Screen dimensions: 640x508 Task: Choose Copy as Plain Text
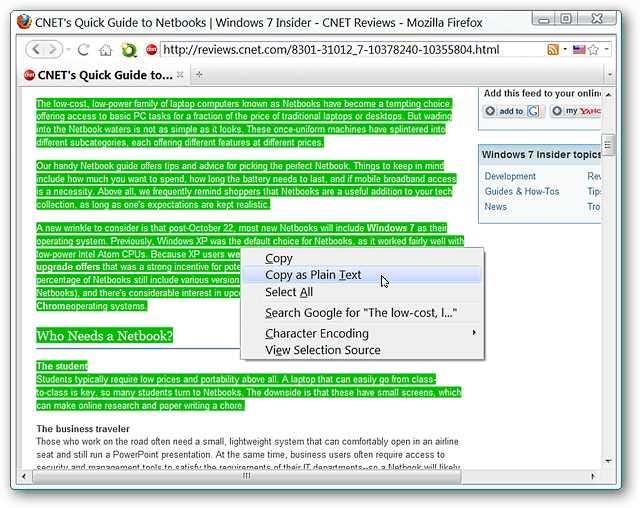pos(362,275)
